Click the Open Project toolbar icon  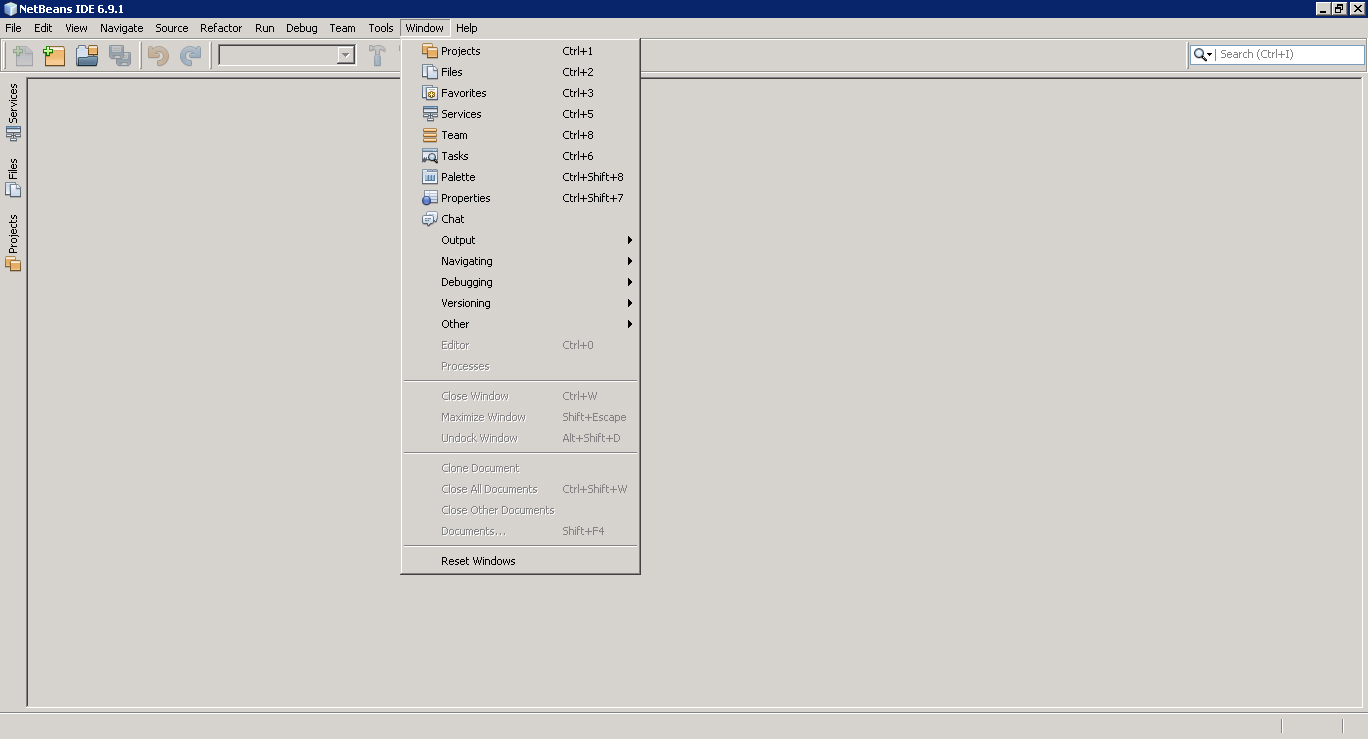[x=87, y=55]
